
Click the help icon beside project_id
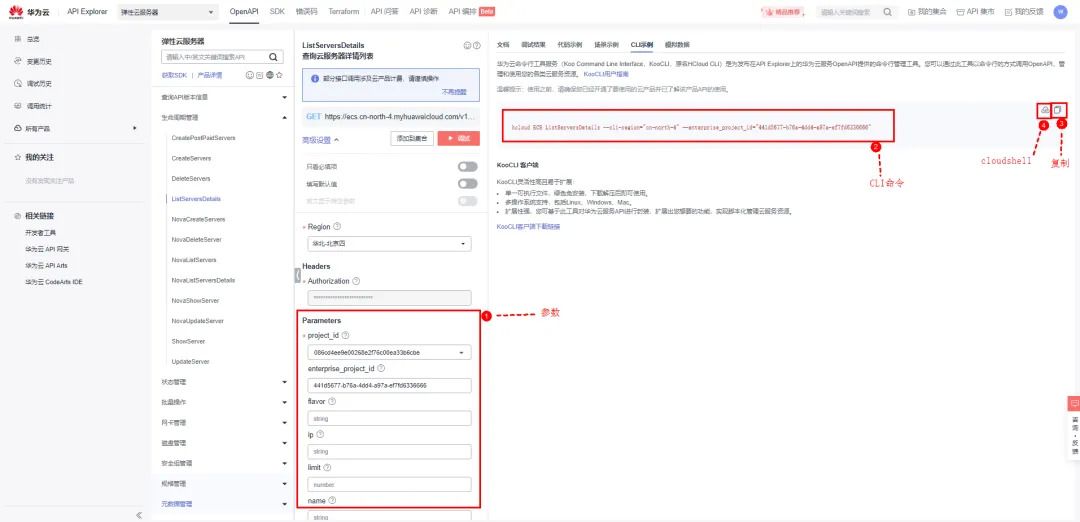point(345,335)
